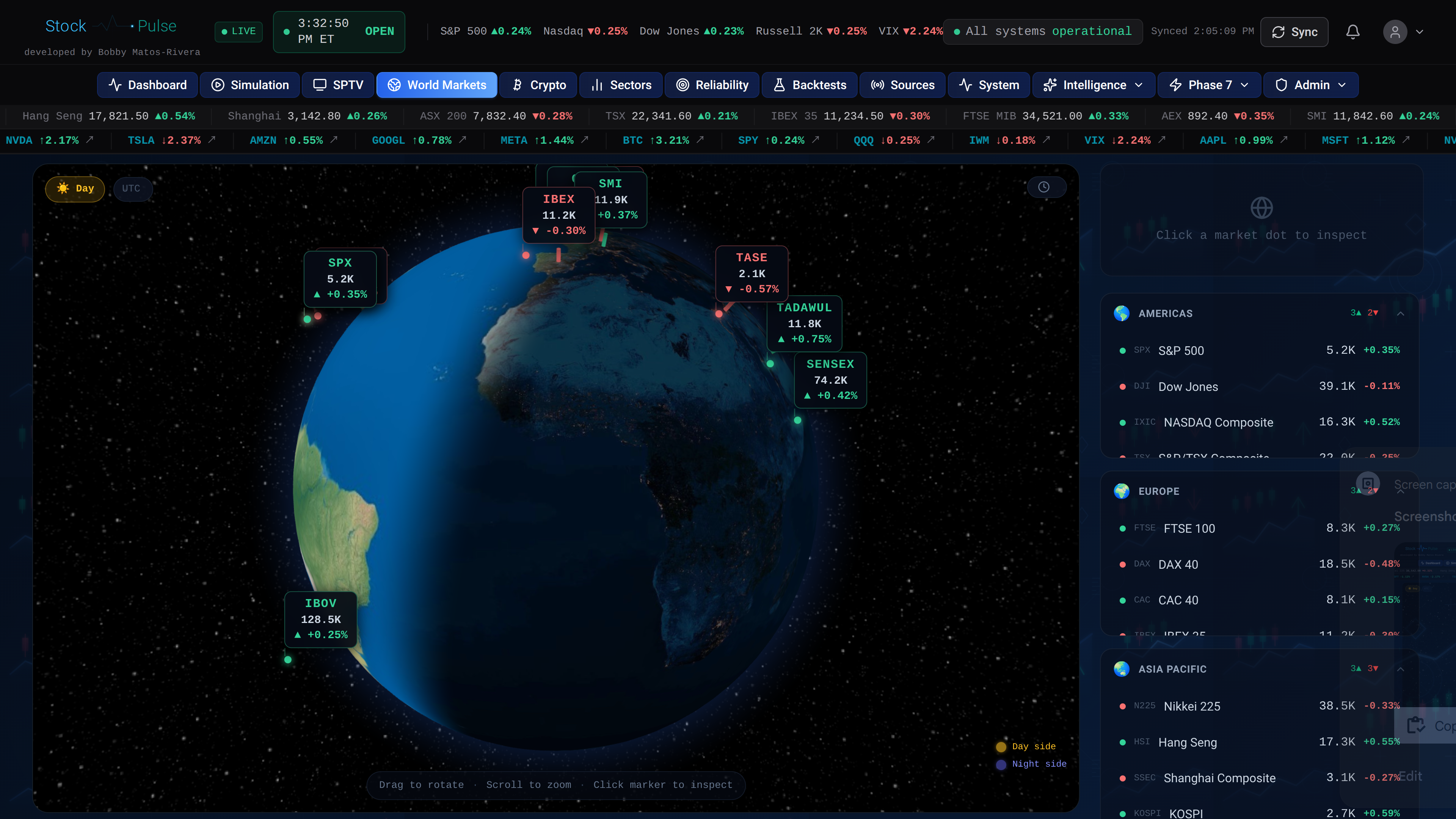This screenshot has width=1456, height=819.
Task: Open MSFT ticker arrow link
Action: 1406,140
